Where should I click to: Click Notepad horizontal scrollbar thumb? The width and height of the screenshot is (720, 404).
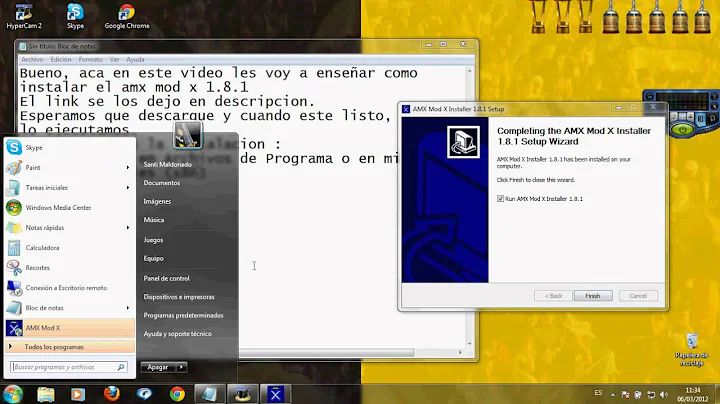(326, 352)
